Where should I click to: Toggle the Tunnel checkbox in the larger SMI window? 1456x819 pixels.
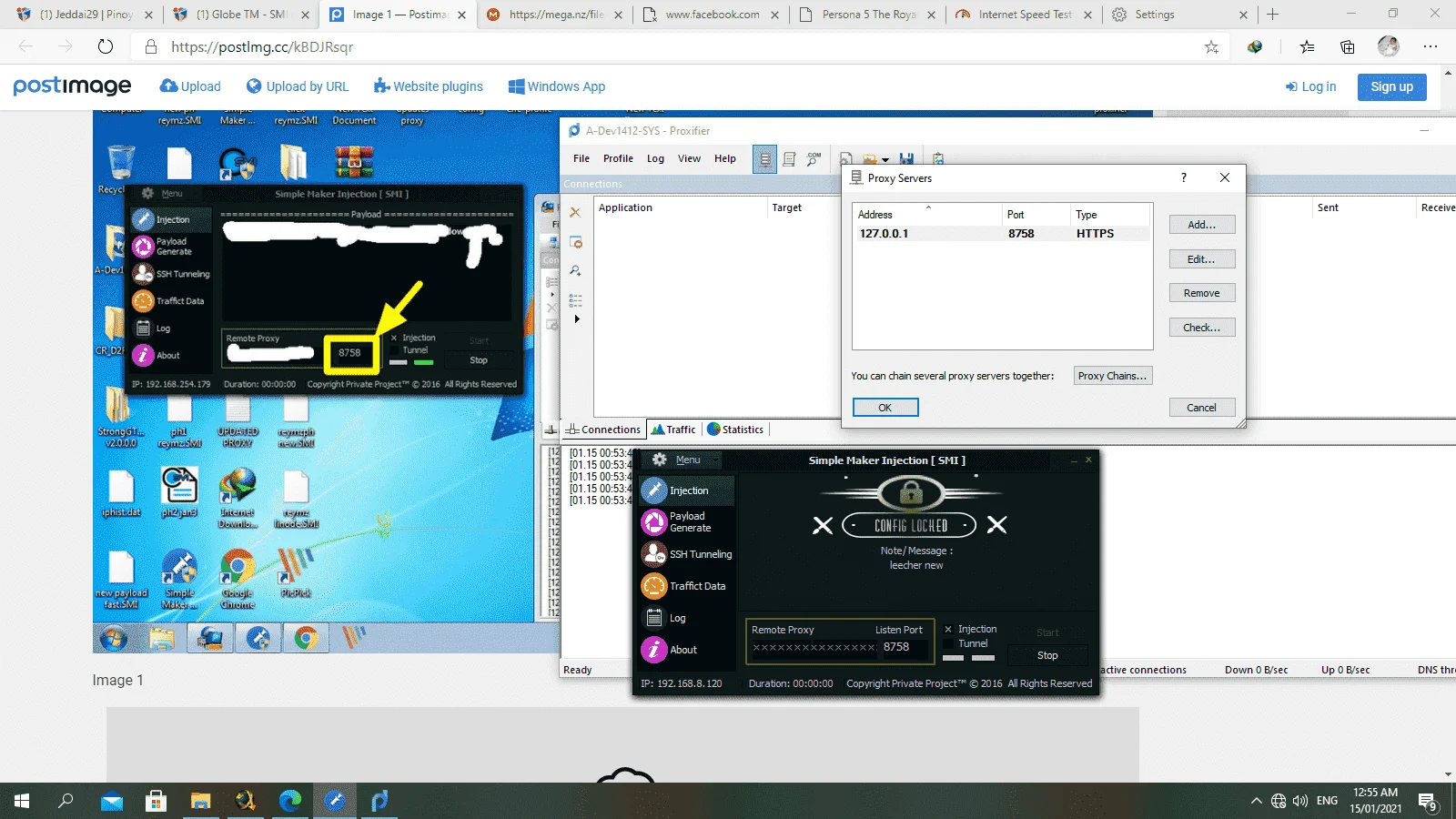[x=948, y=644]
